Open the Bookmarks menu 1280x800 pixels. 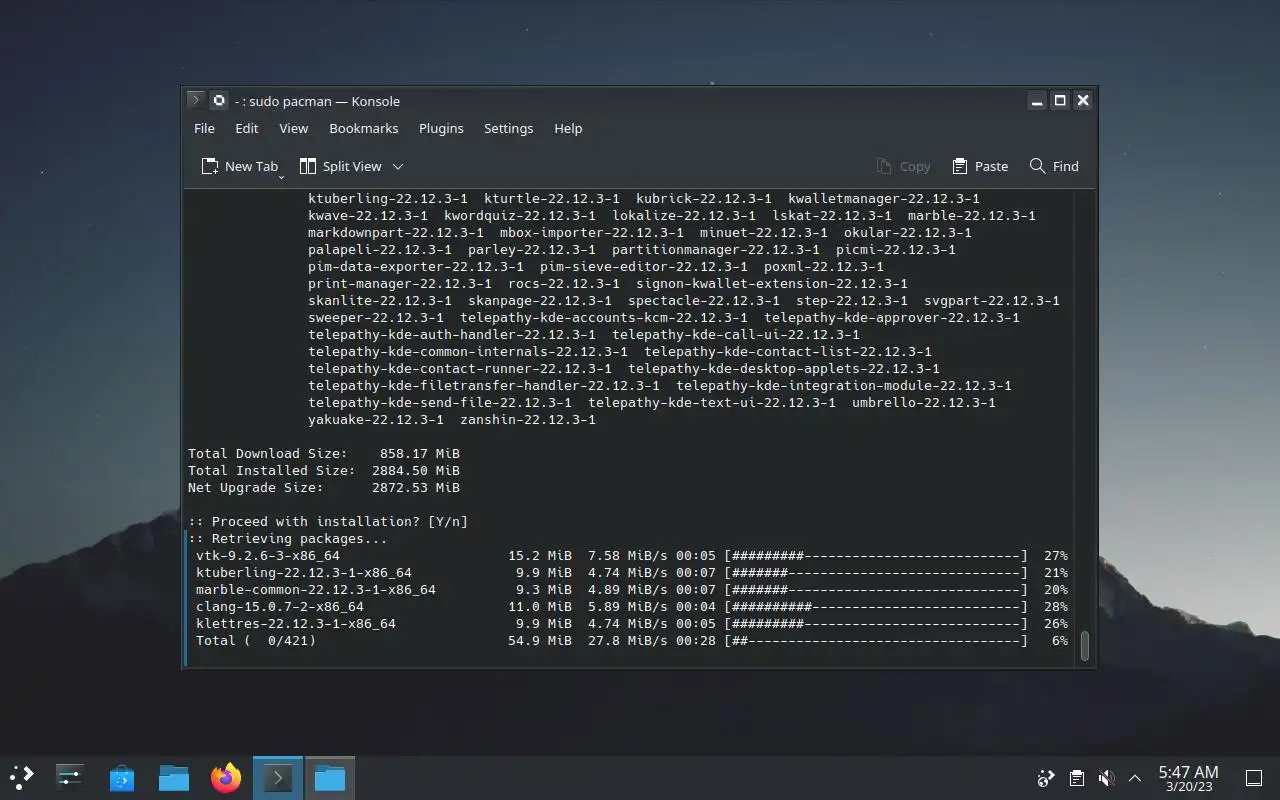(364, 128)
